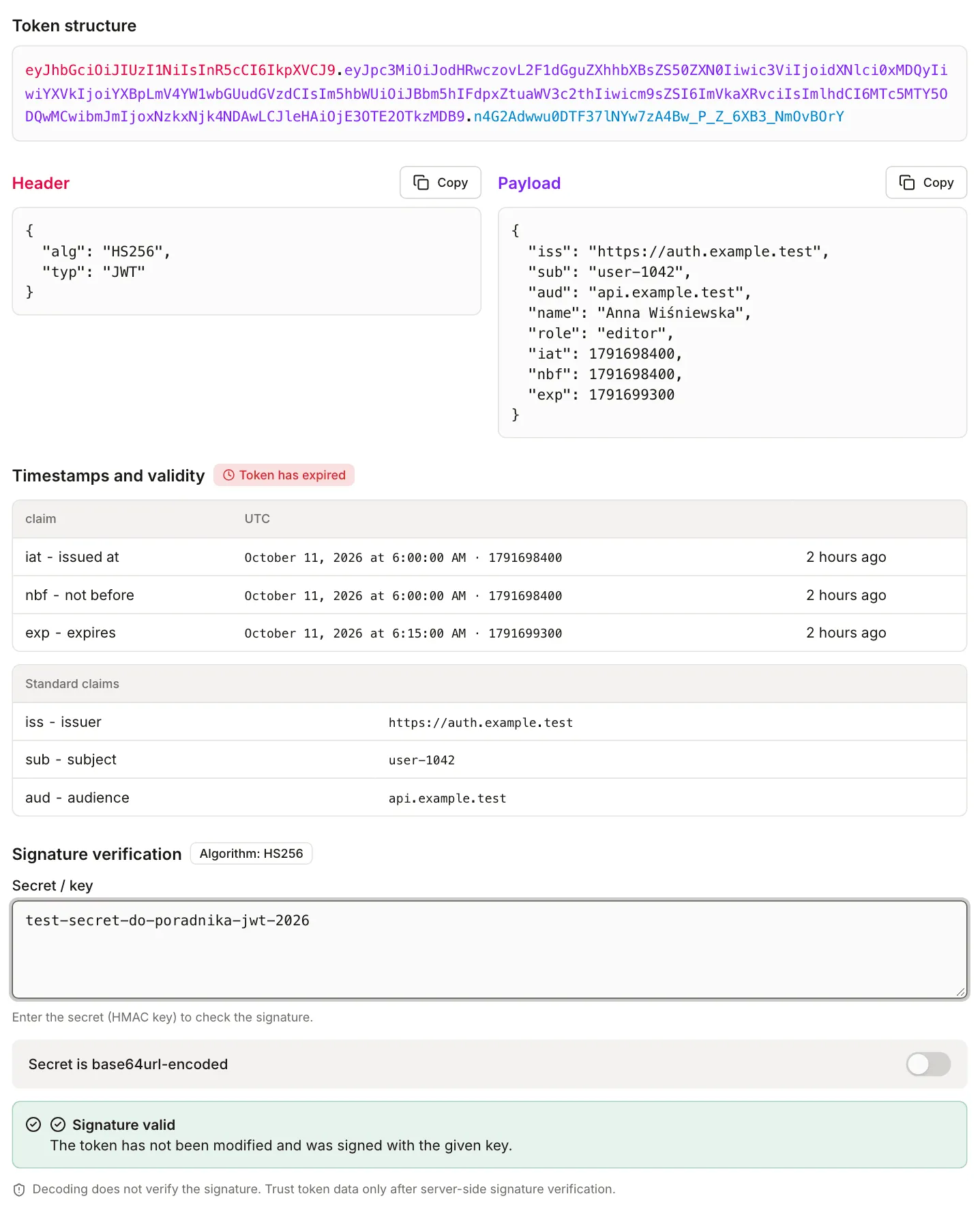Copy the Header JSON
The height and width of the screenshot is (1209, 980).
[440, 183]
